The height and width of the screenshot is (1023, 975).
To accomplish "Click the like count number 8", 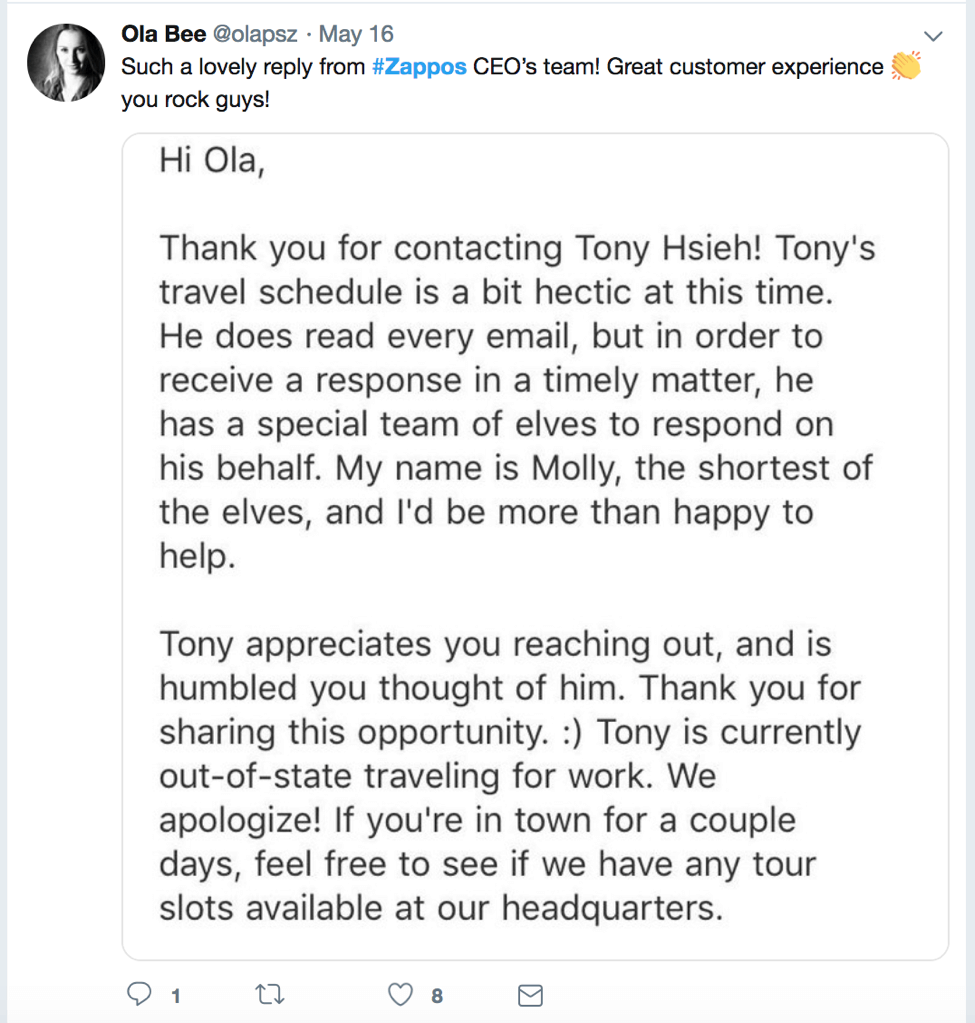I will click(437, 995).
